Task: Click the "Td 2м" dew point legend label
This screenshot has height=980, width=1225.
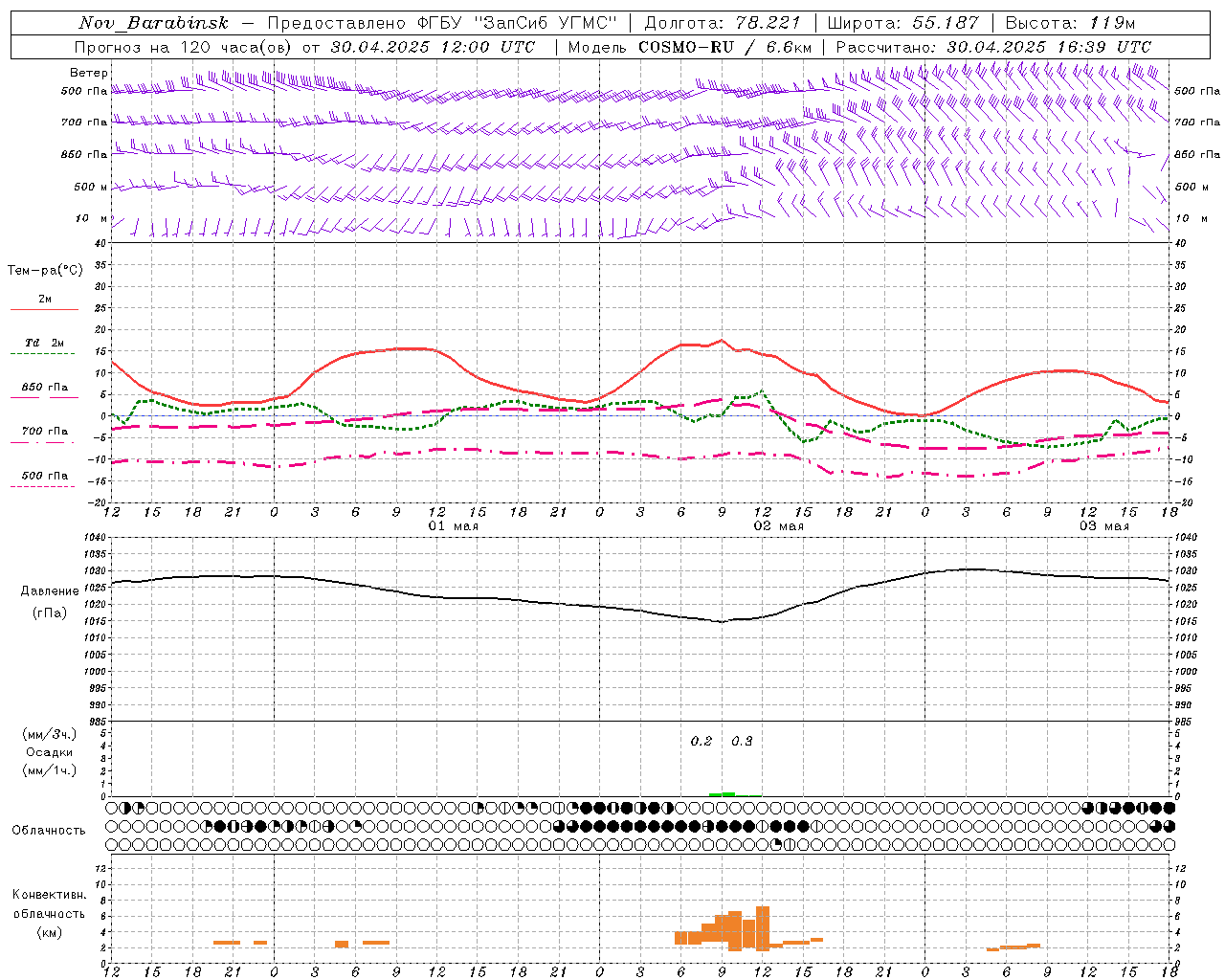Action: pyautogui.click(x=45, y=343)
